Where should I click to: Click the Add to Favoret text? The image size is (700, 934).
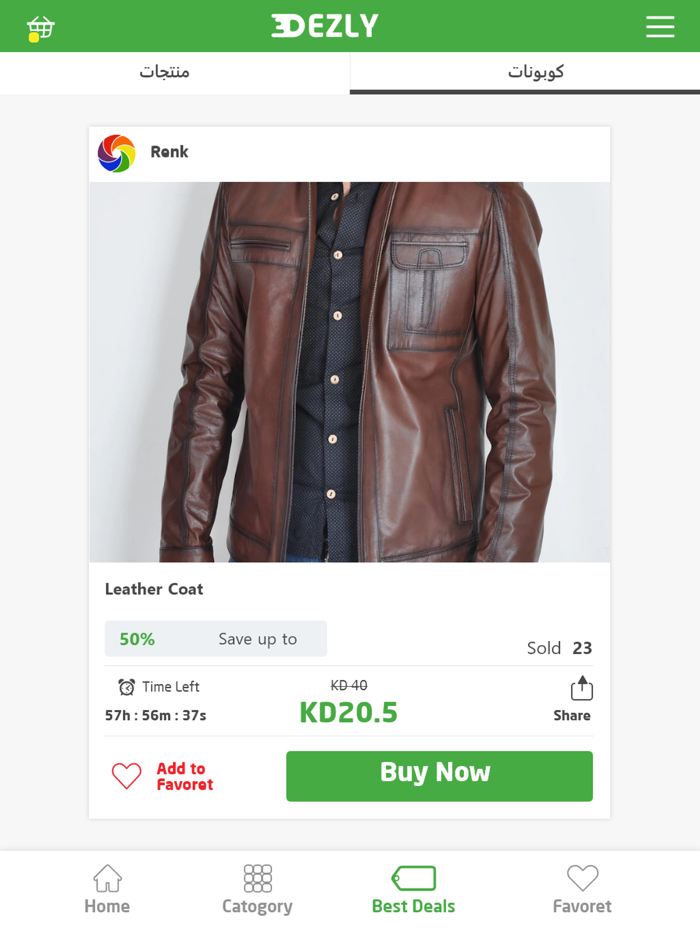(x=184, y=776)
